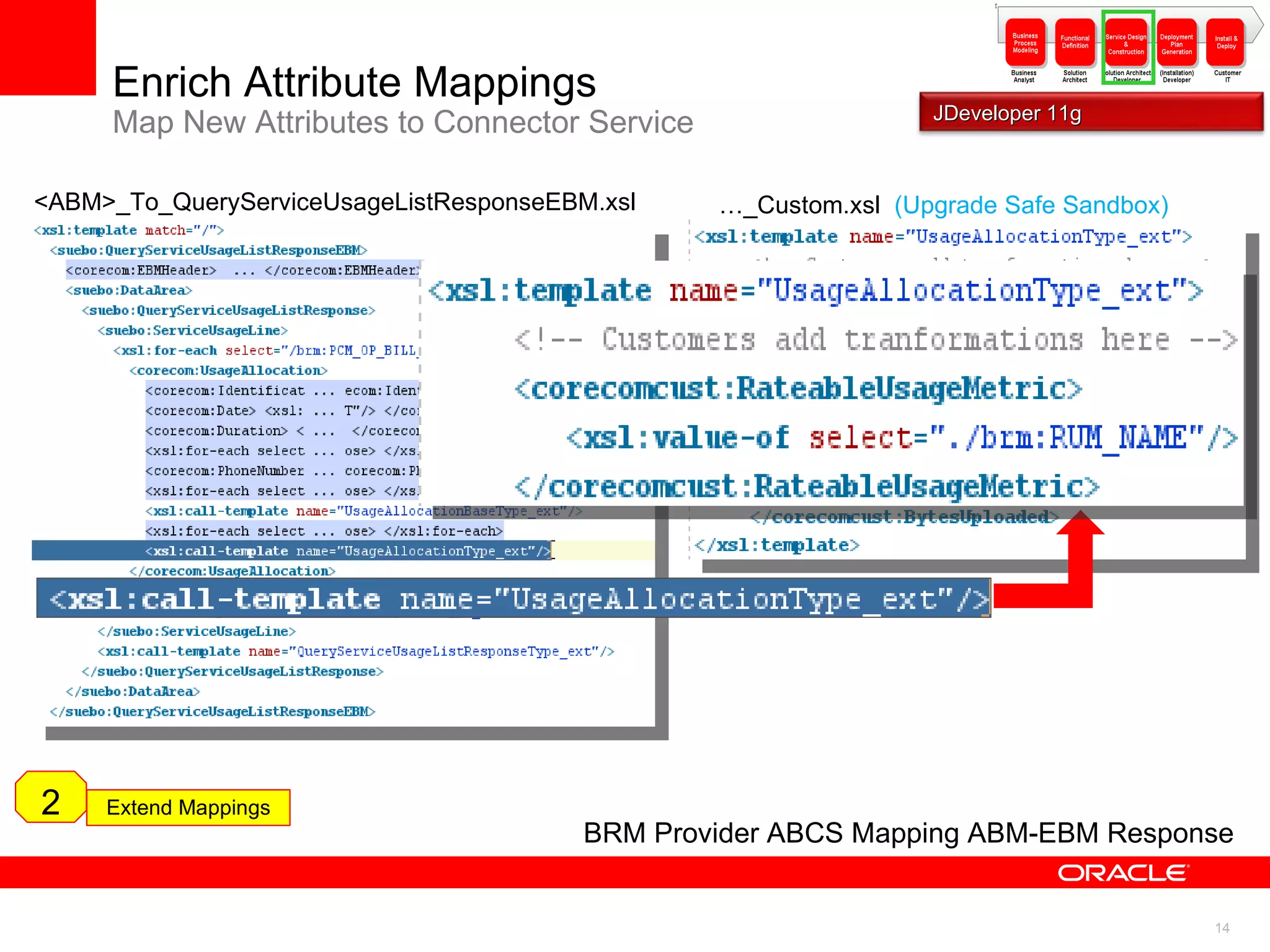The image size is (1270, 952).
Task: Click the small xsl:template name UsageAllocationType_ext line
Action: tap(943, 237)
